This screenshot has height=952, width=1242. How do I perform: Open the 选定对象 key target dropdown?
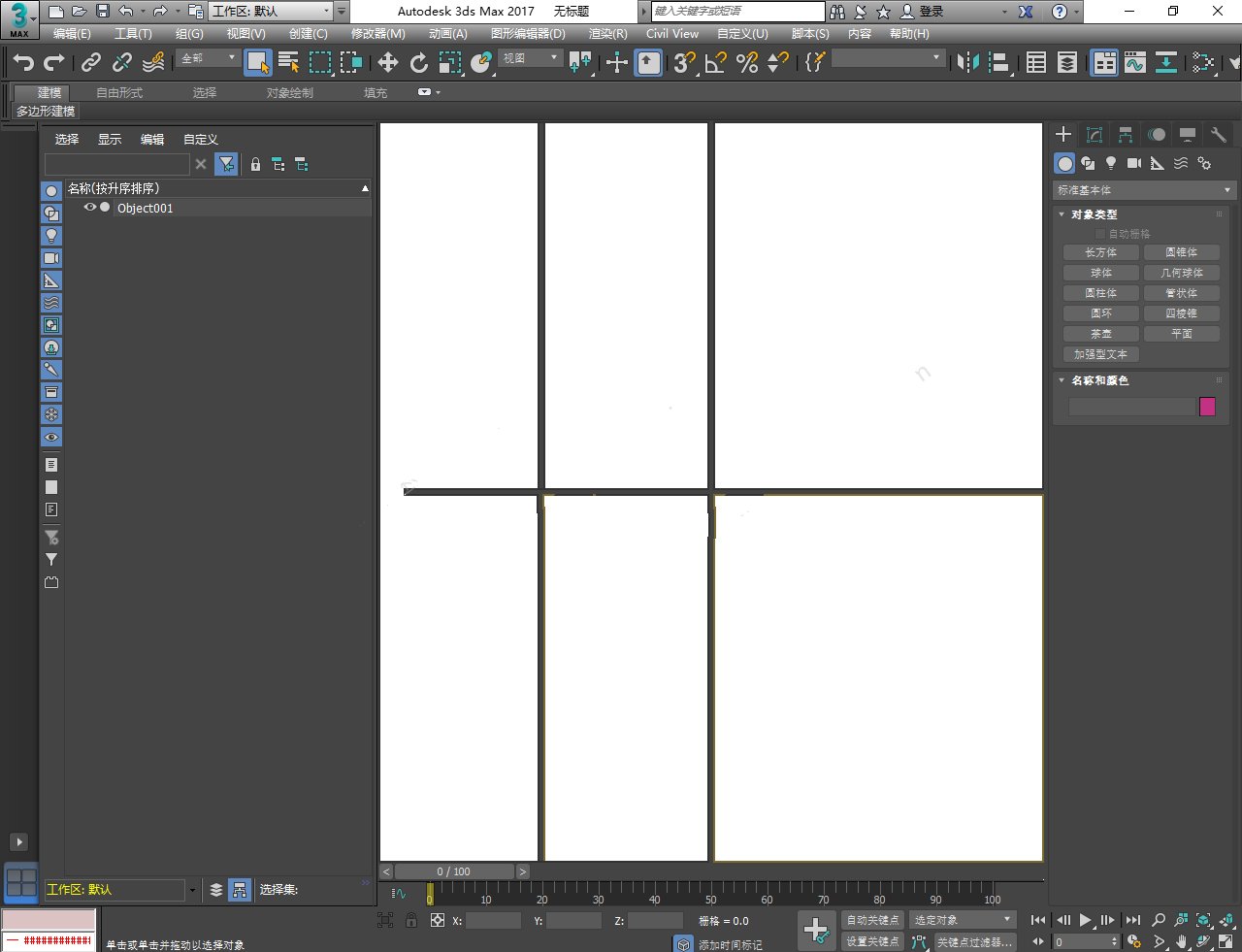[963, 920]
